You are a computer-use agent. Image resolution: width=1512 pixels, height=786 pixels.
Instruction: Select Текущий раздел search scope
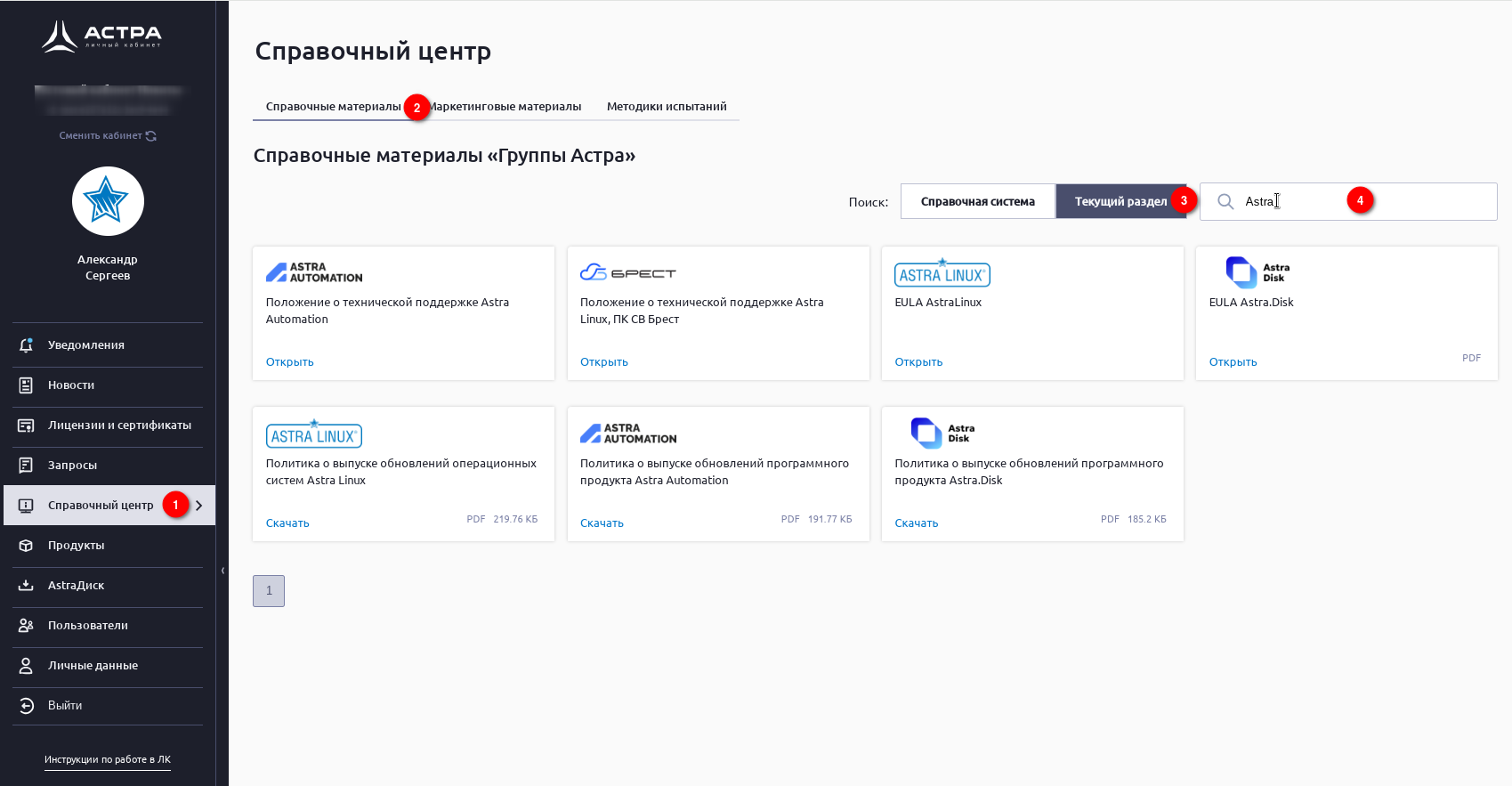coord(1120,202)
